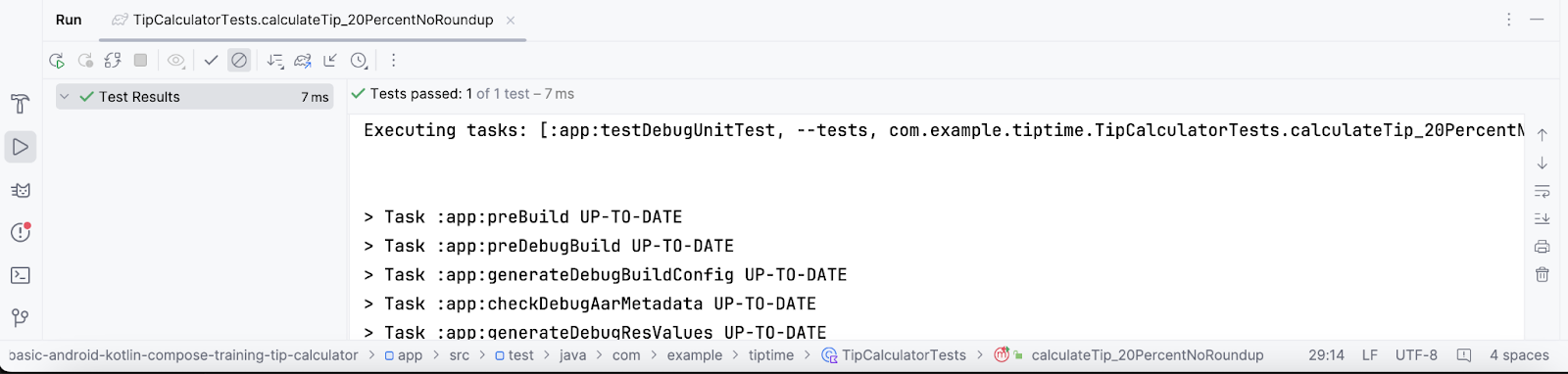This screenshot has width=1568, height=374.
Task: Click the UTF-8 encoding selector
Action: coord(1416,355)
